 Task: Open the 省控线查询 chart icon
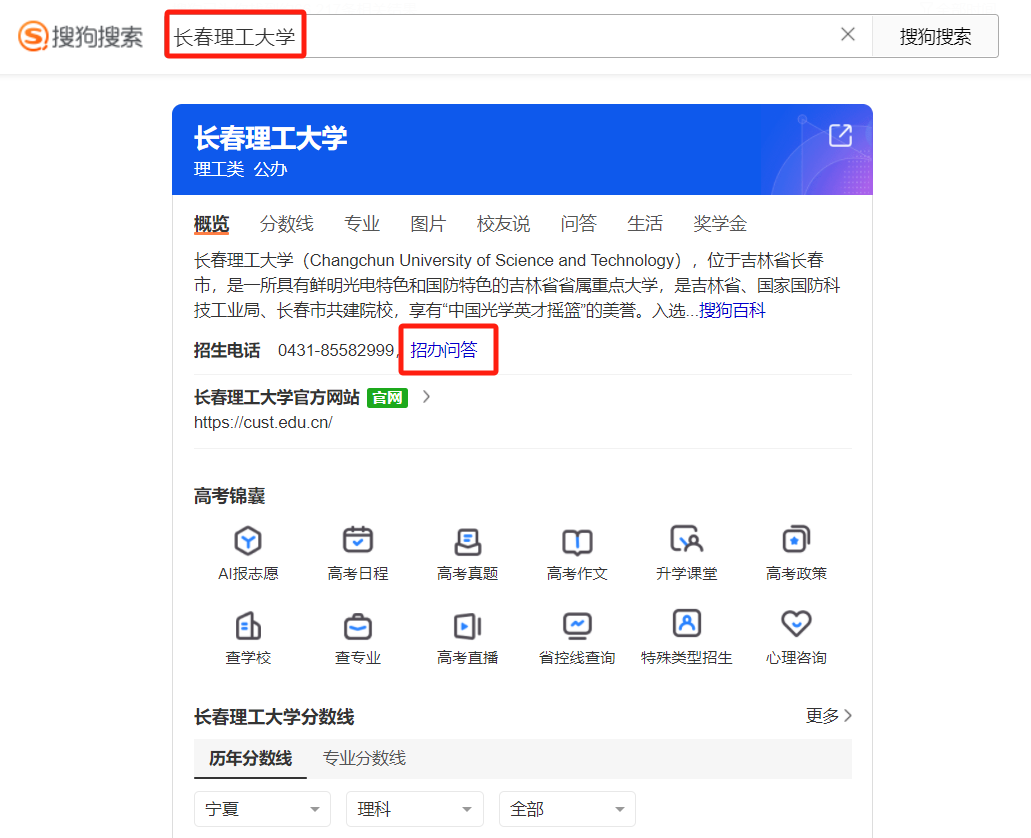[x=577, y=625]
